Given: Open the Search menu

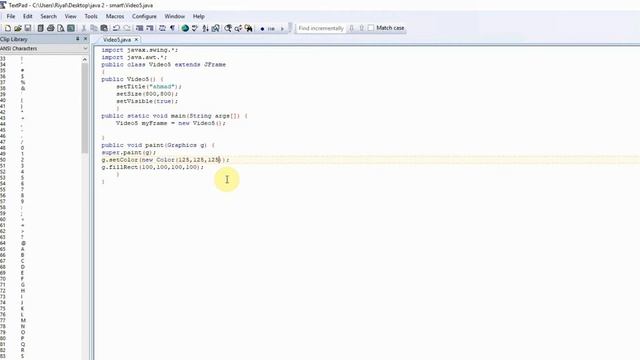Looking at the screenshot, I should coord(49,16).
